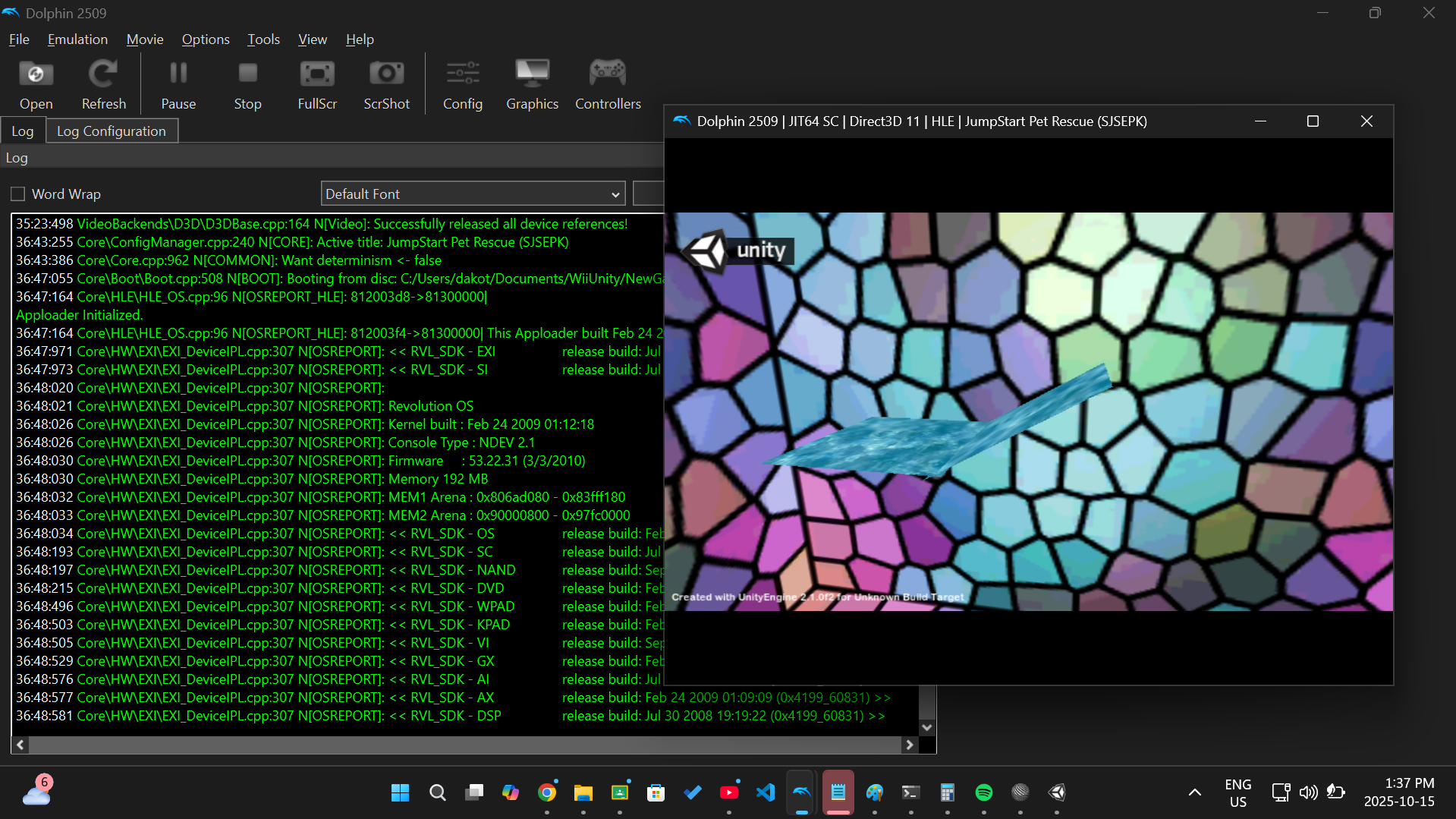
Task: Open Google Classroom from the taskbar
Action: (620, 792)
